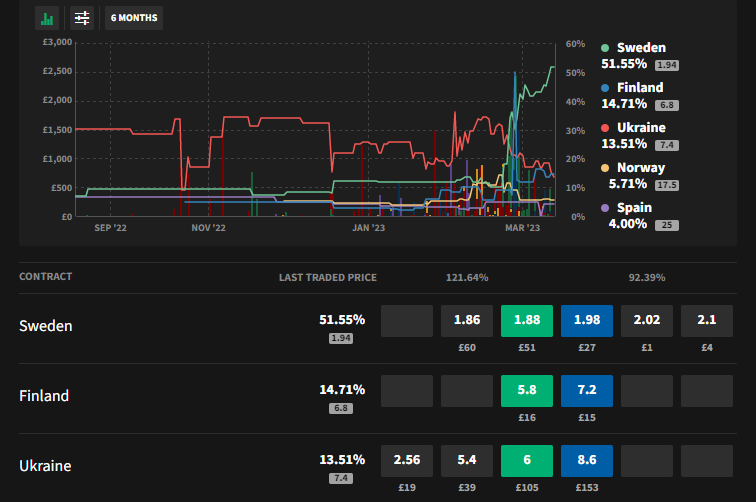Open the Sweden contract row name
The width and height of the screenshot is (756, 502).
click(46, 326)
